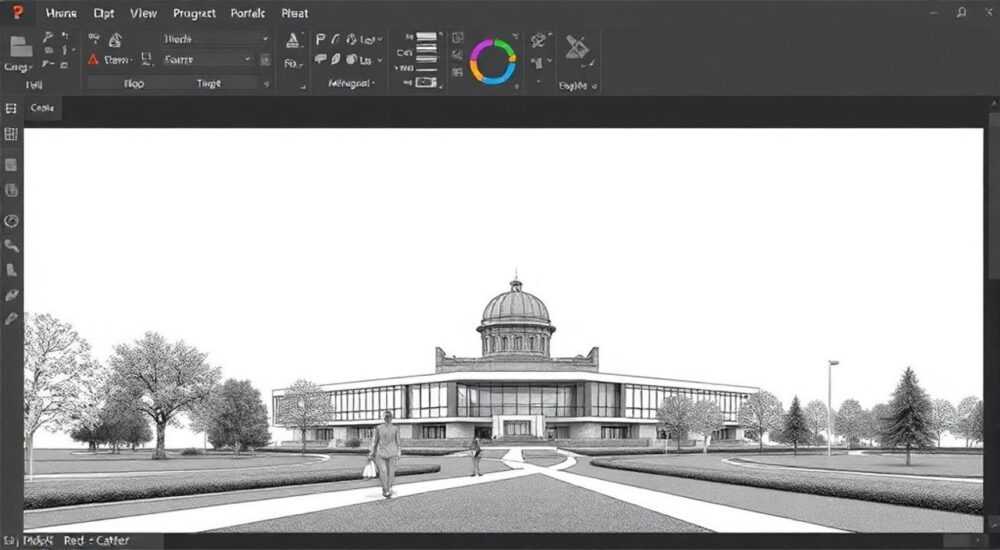Select the P tool icon in ribbon

(x=321, y=40)
